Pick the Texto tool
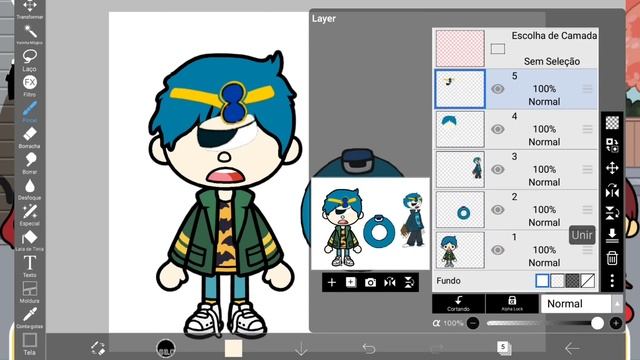The width and height of the screenshot is (640, 360). pos(30,267)
